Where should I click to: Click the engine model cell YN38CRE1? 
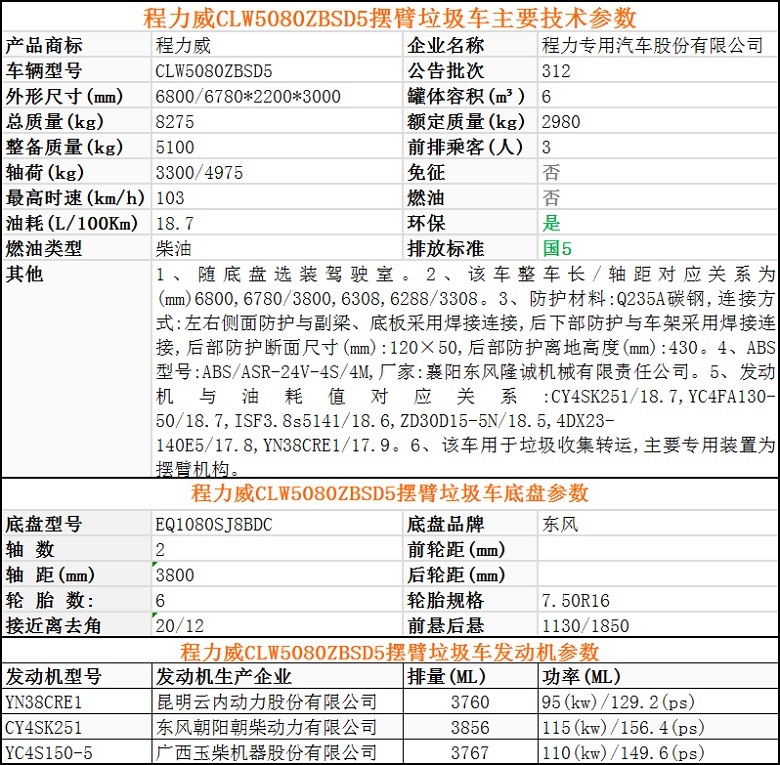click(x=43, y=702)
